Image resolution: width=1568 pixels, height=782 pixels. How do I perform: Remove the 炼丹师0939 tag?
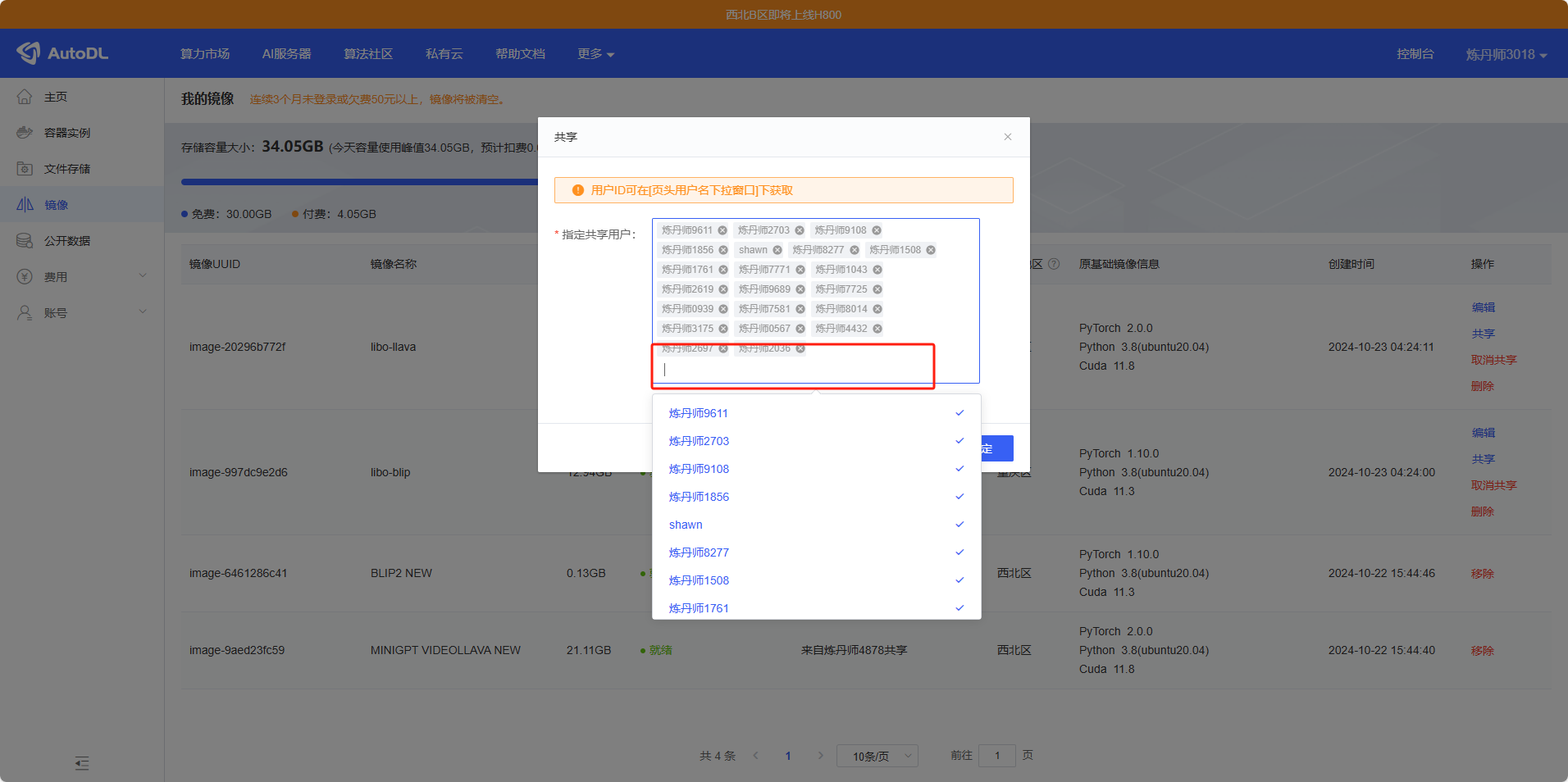click(x=723, y=309)
